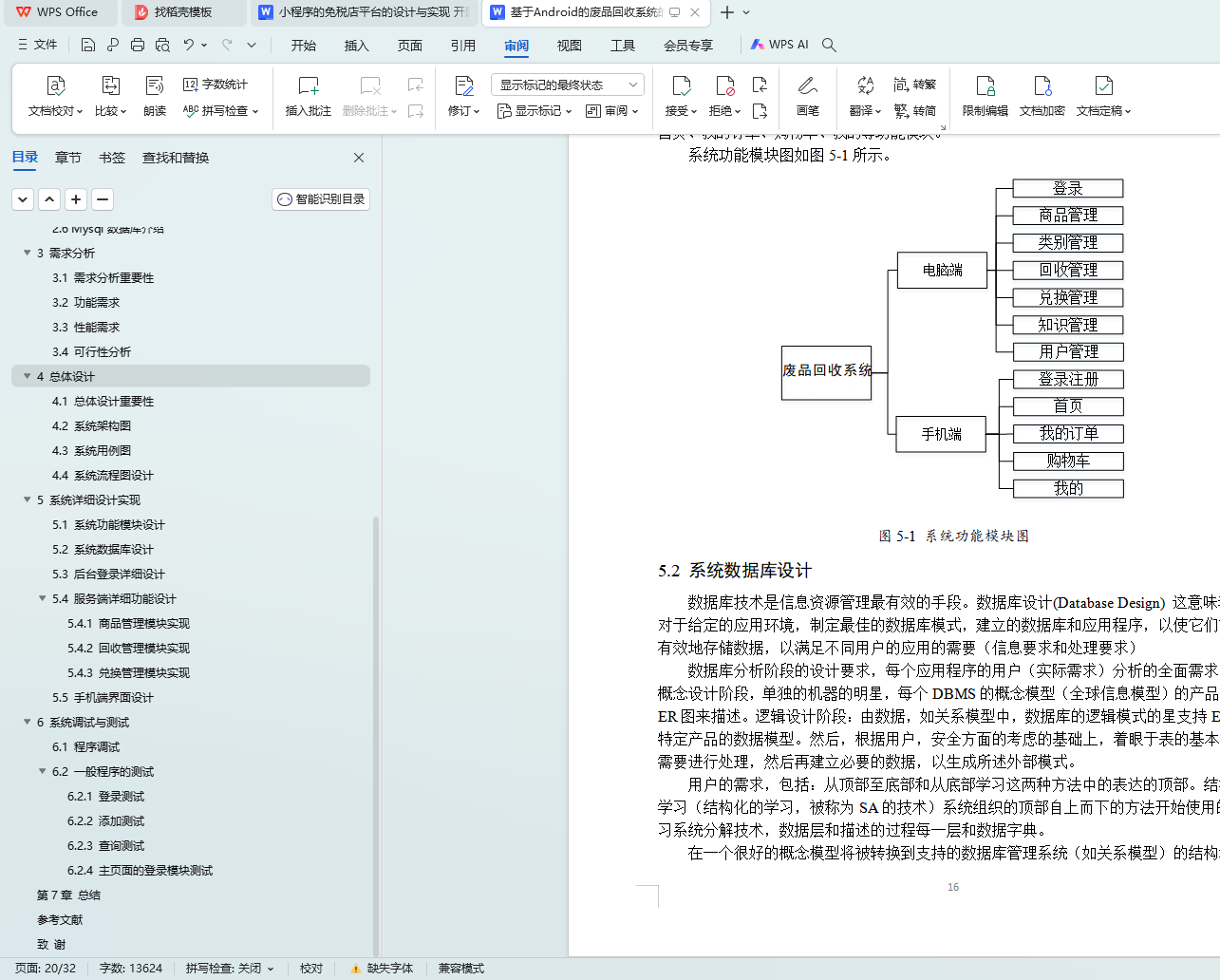Viewport: 1220px width, 980px height.
Task: Open 字数统计 word count
Action: pos(216,85)
